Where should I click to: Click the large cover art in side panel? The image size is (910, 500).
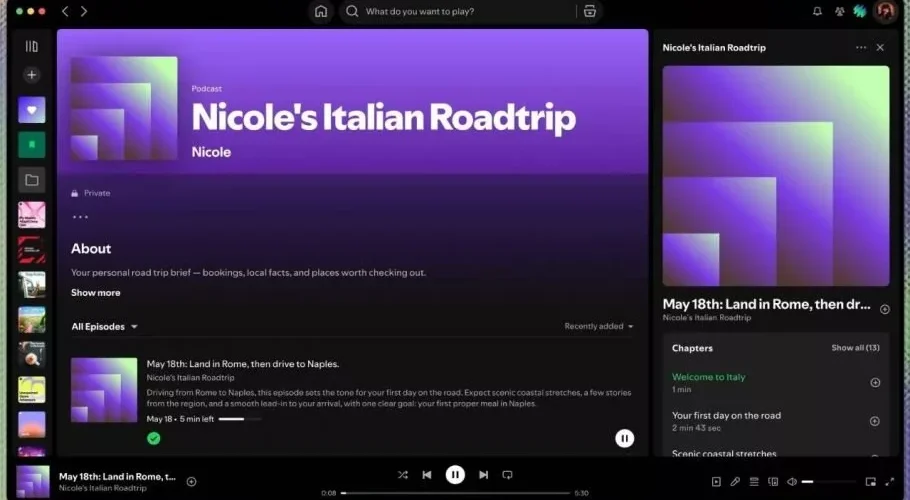[776, 176]
